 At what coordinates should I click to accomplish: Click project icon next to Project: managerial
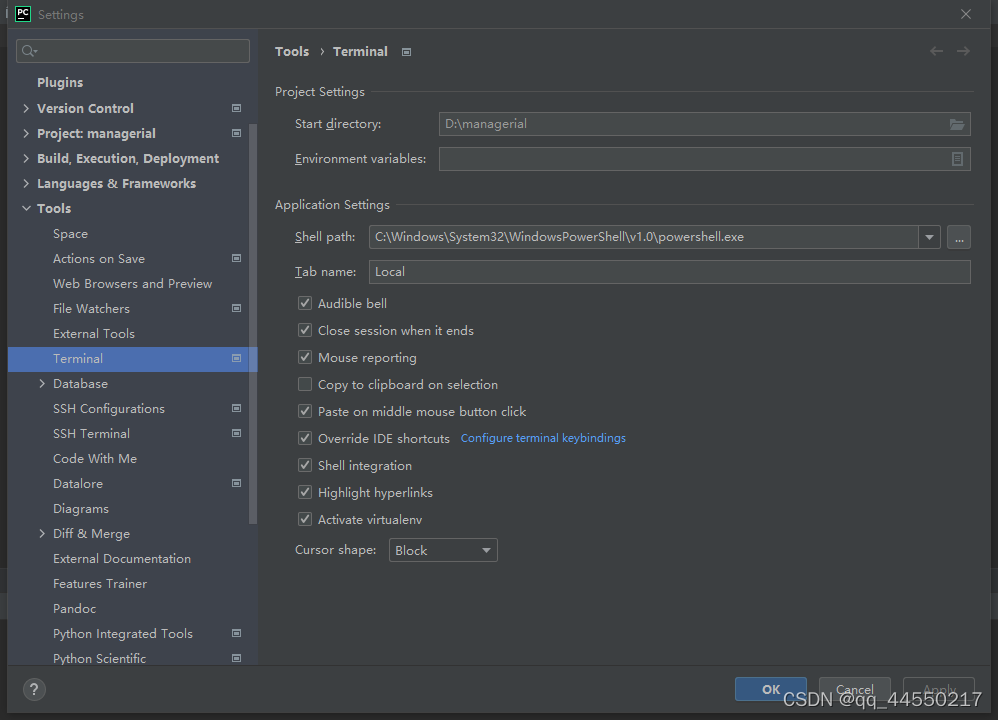coord(236,133)
